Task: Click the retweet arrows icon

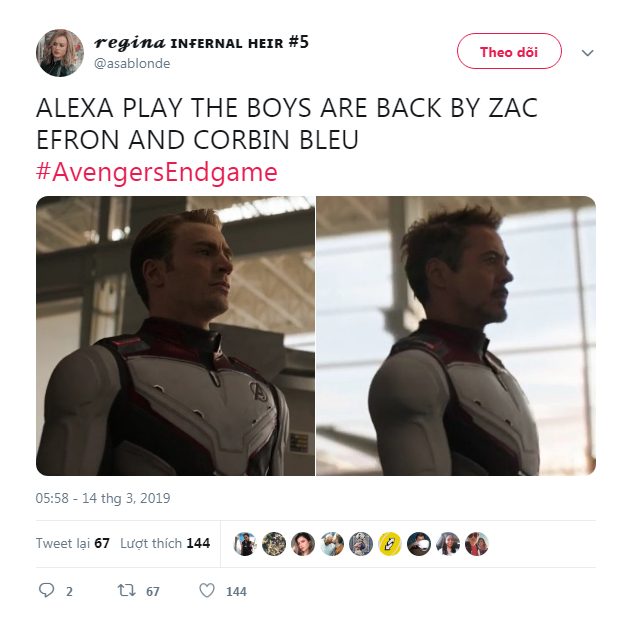Action: point(126,591)
